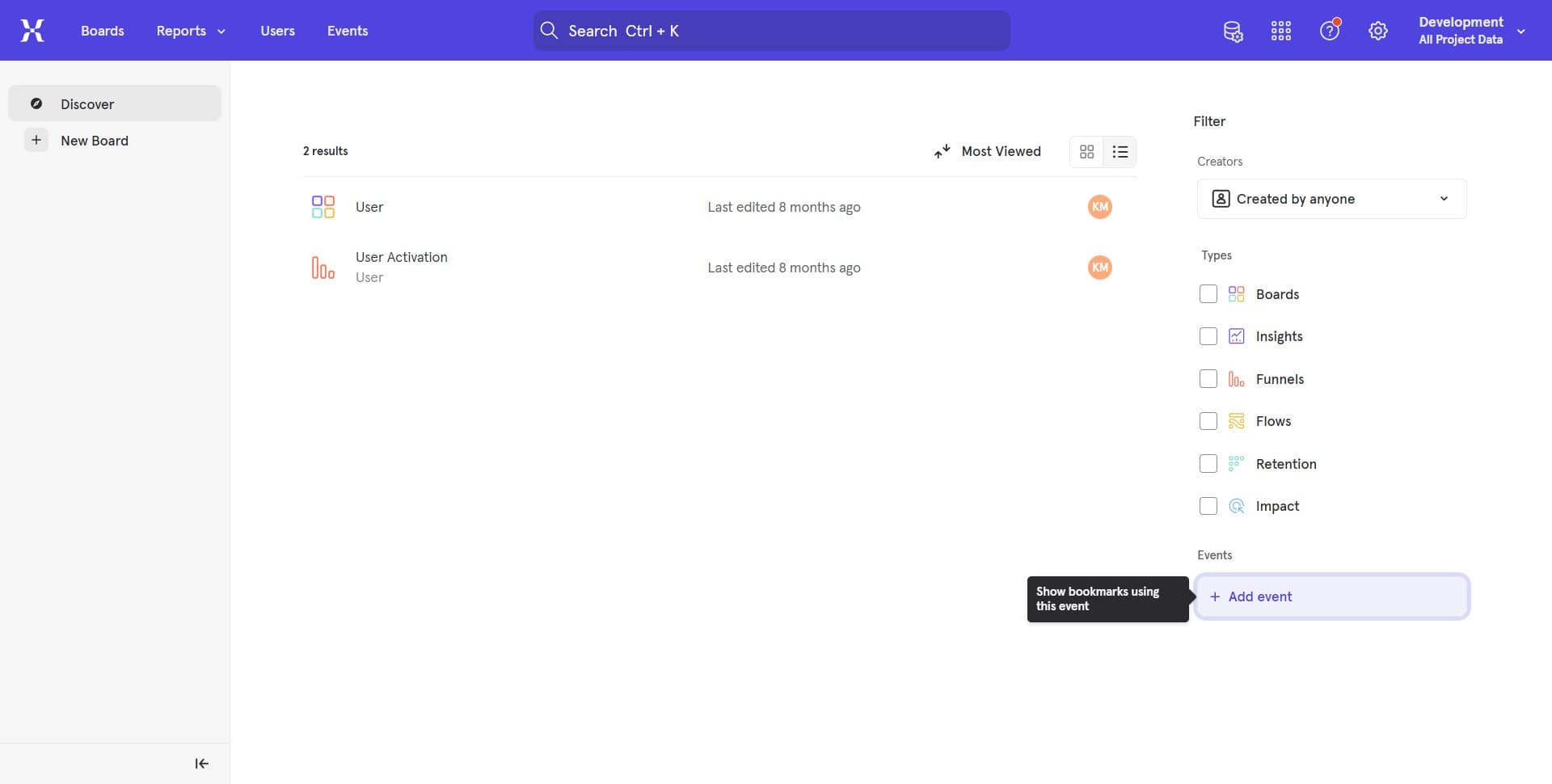Image resolution: width=1552 pixels, height=784 pixels.
Task: Open the help menu
Action: (x=1330, y=30)
